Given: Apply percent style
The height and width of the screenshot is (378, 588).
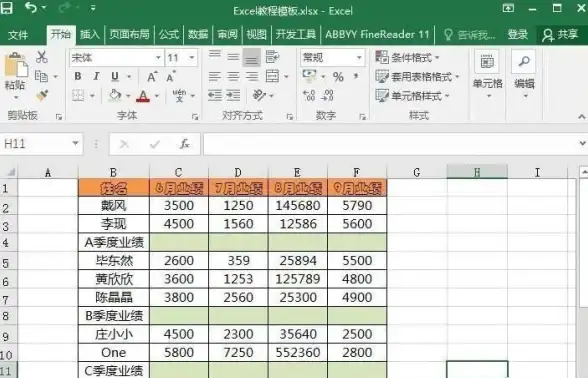Looking at the screenshot, I should tap(338, 77).
